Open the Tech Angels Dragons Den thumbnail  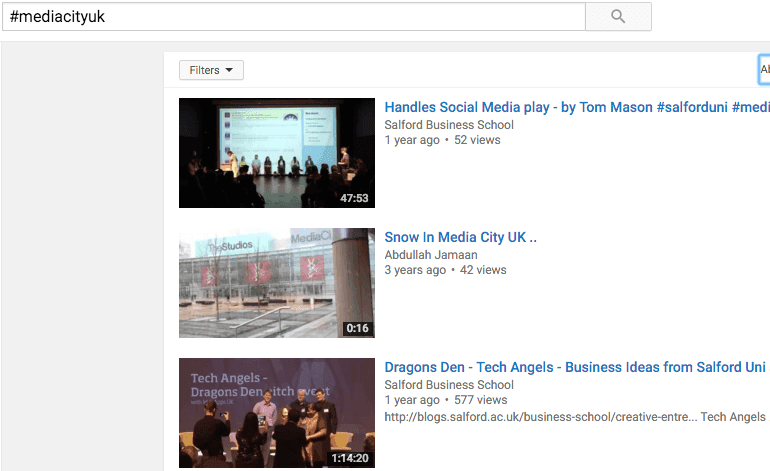click(x=276, y=413)
